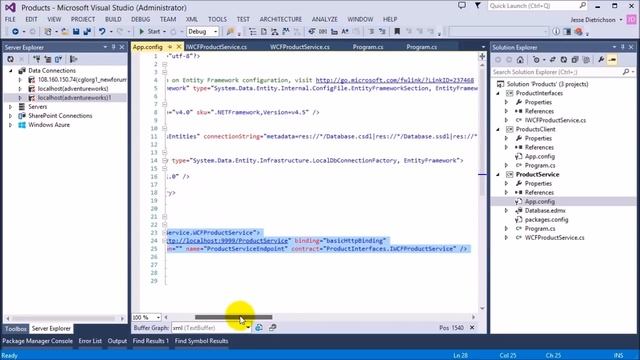Expand the SharePoint Connections node
The width and height of the screenshot is (640, 360).
tap(11, 116)
